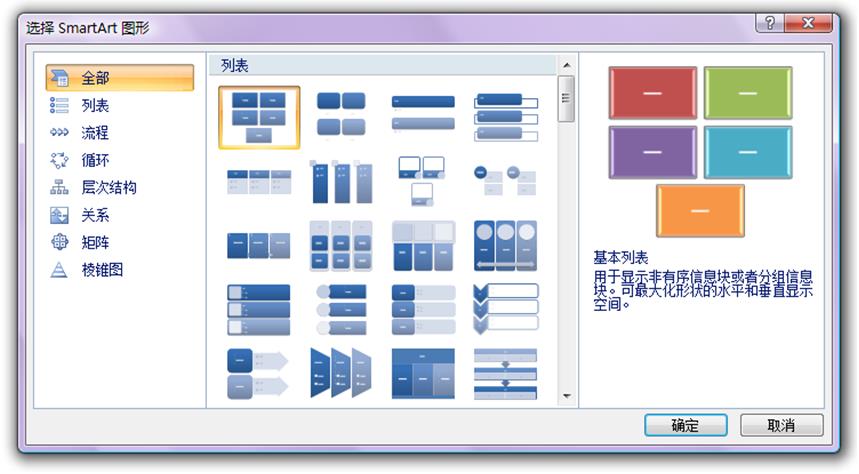Pick the vertical picture list with three bars
Viewport: 859px width, 474px height.
[x=259, y=310]
